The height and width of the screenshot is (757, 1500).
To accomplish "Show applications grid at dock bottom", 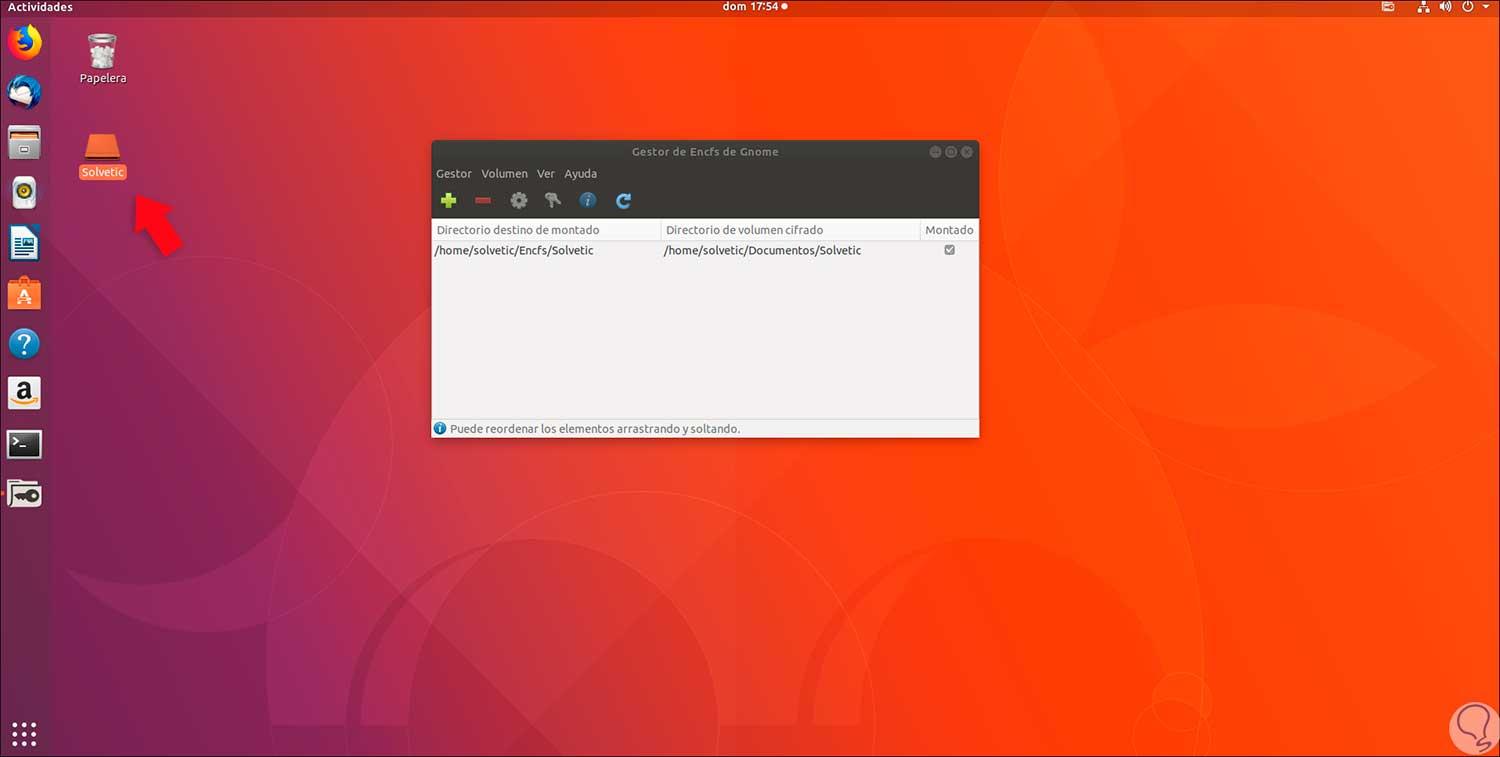I will 24,734.
